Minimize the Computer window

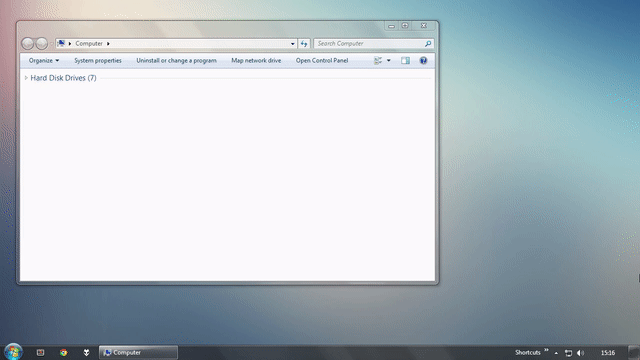[x=391, y=26]
